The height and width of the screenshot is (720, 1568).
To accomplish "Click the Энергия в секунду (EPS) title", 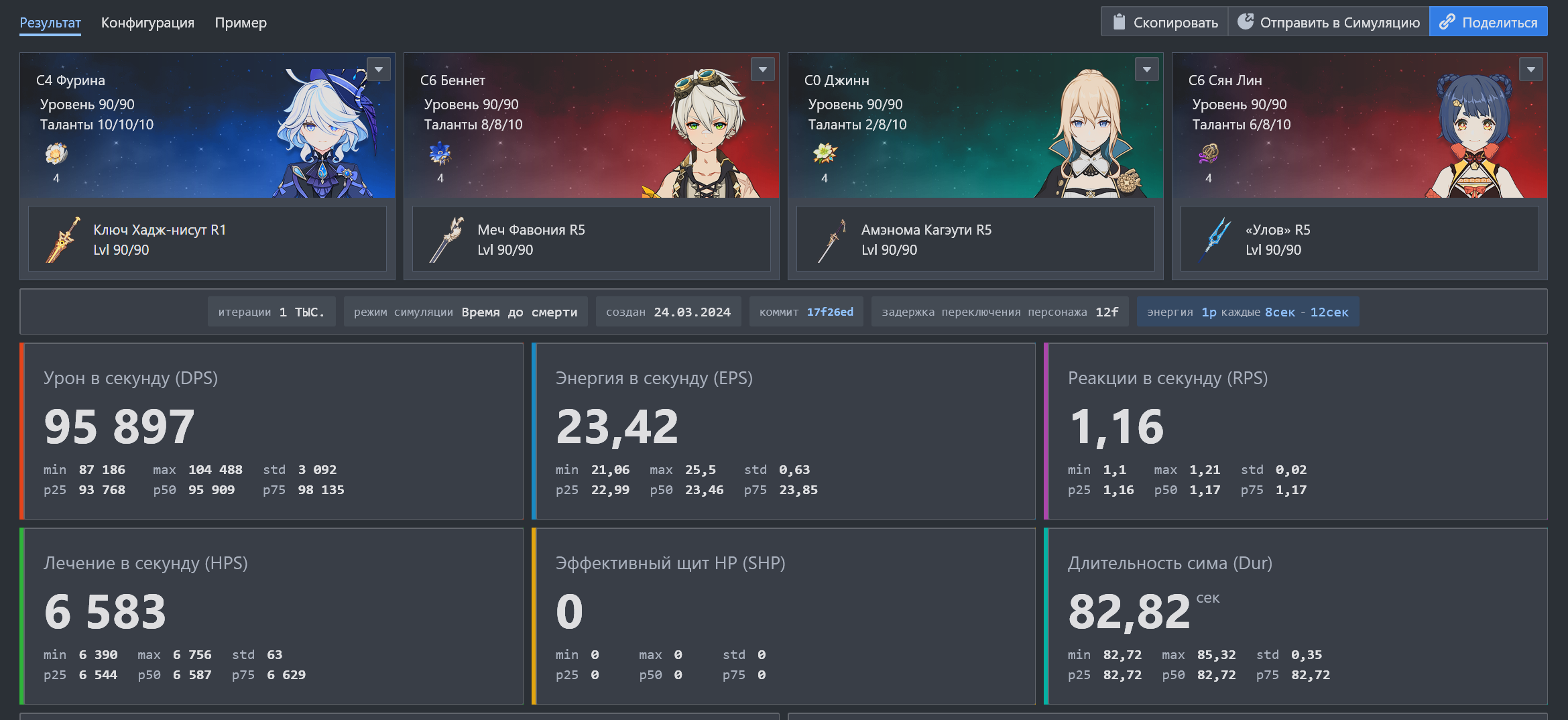I will (654, 378).
